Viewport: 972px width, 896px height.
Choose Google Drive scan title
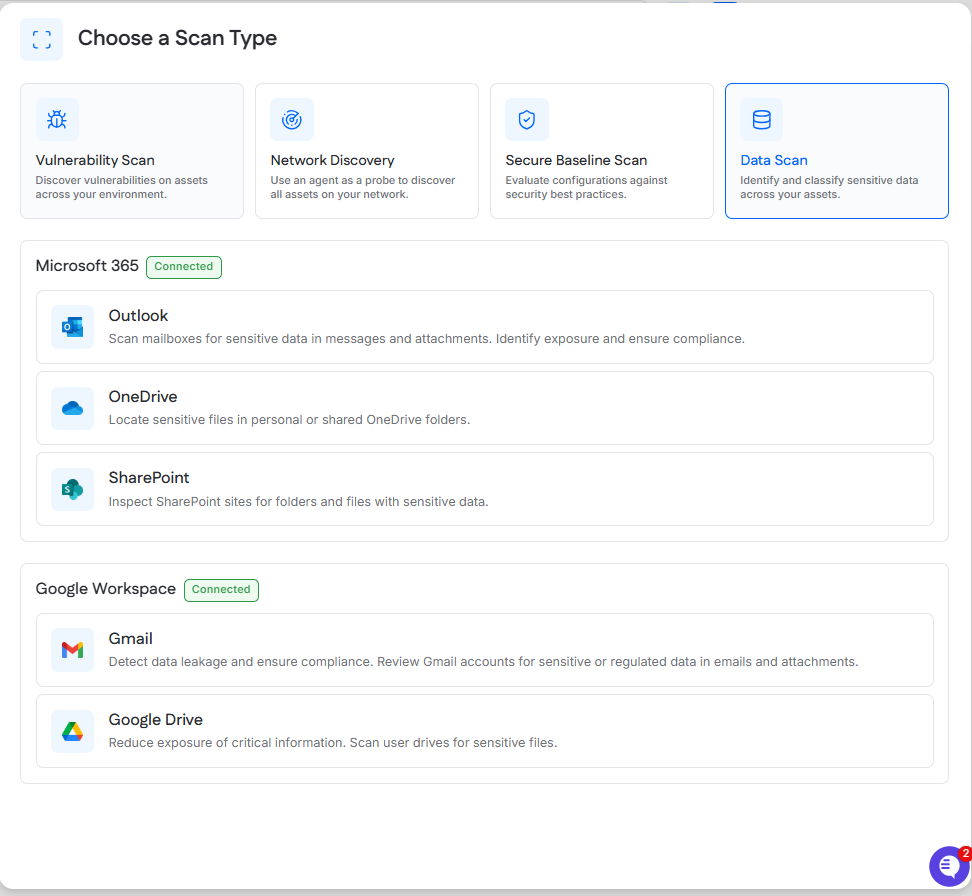tap(156, 719)
